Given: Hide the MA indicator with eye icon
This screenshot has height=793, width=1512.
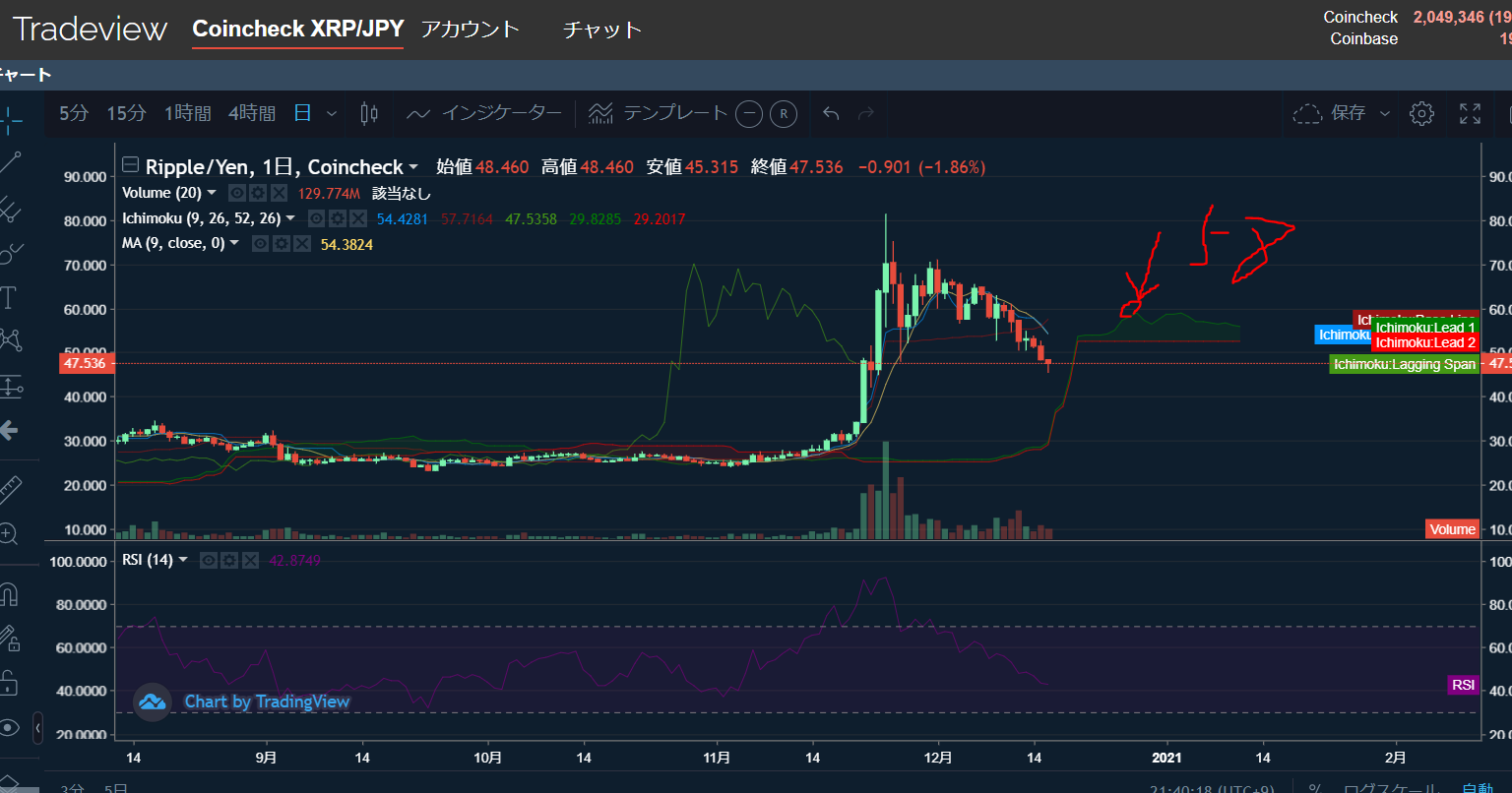Looking at the screenshot, I should (x=261, y=243).
